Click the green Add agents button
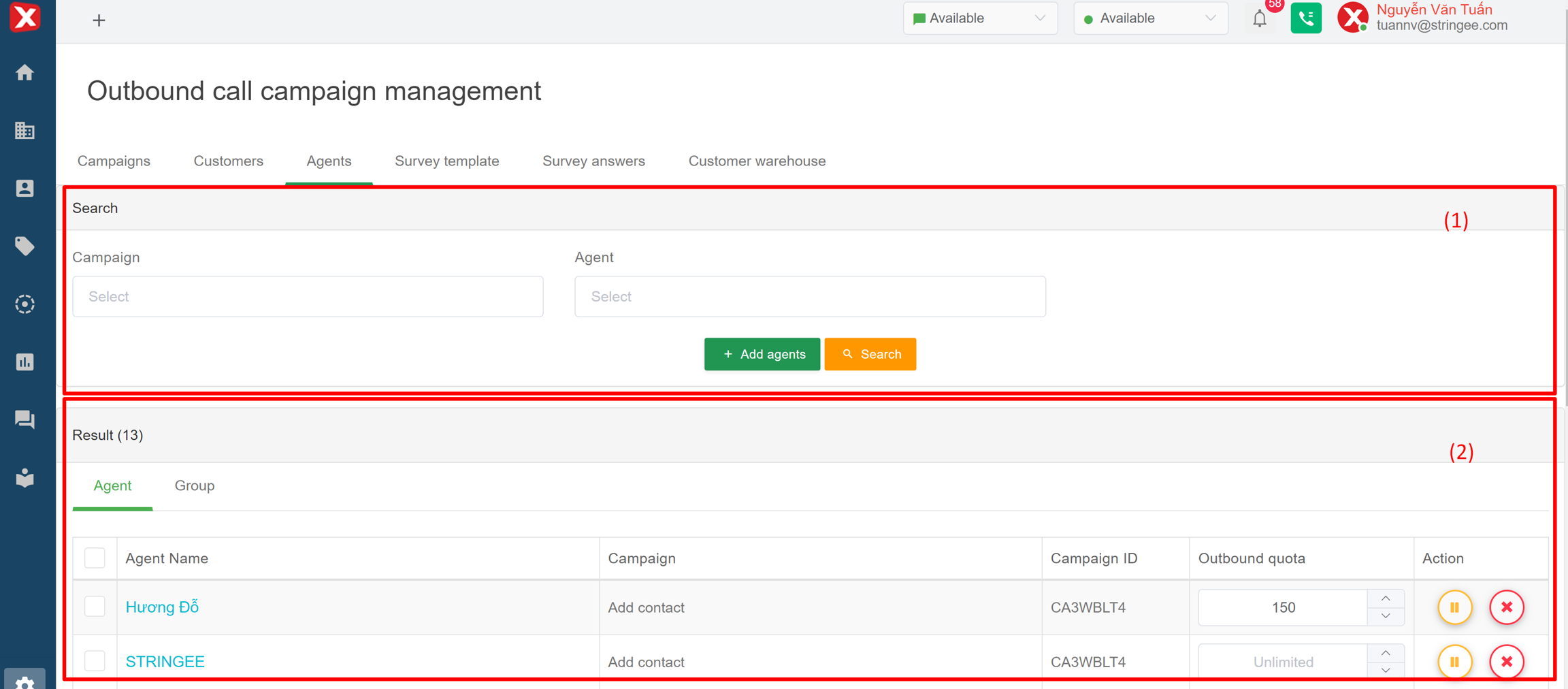This screenshot has height=689, width=1568. pos(762,354)
